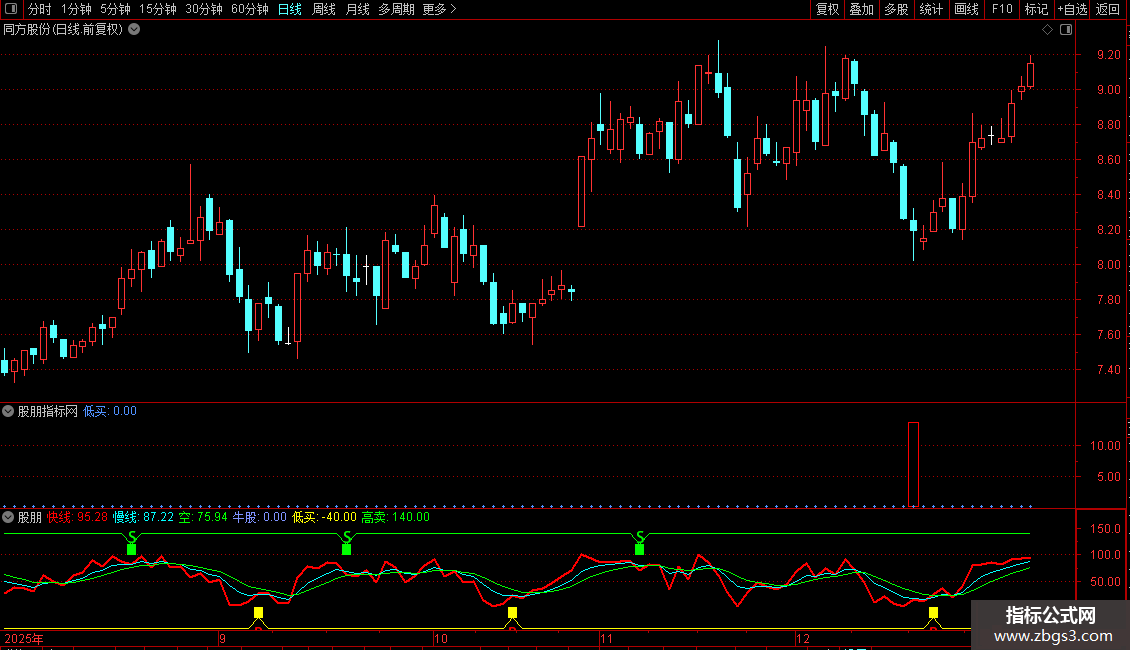Open F10 company info

coord(1002,9)
